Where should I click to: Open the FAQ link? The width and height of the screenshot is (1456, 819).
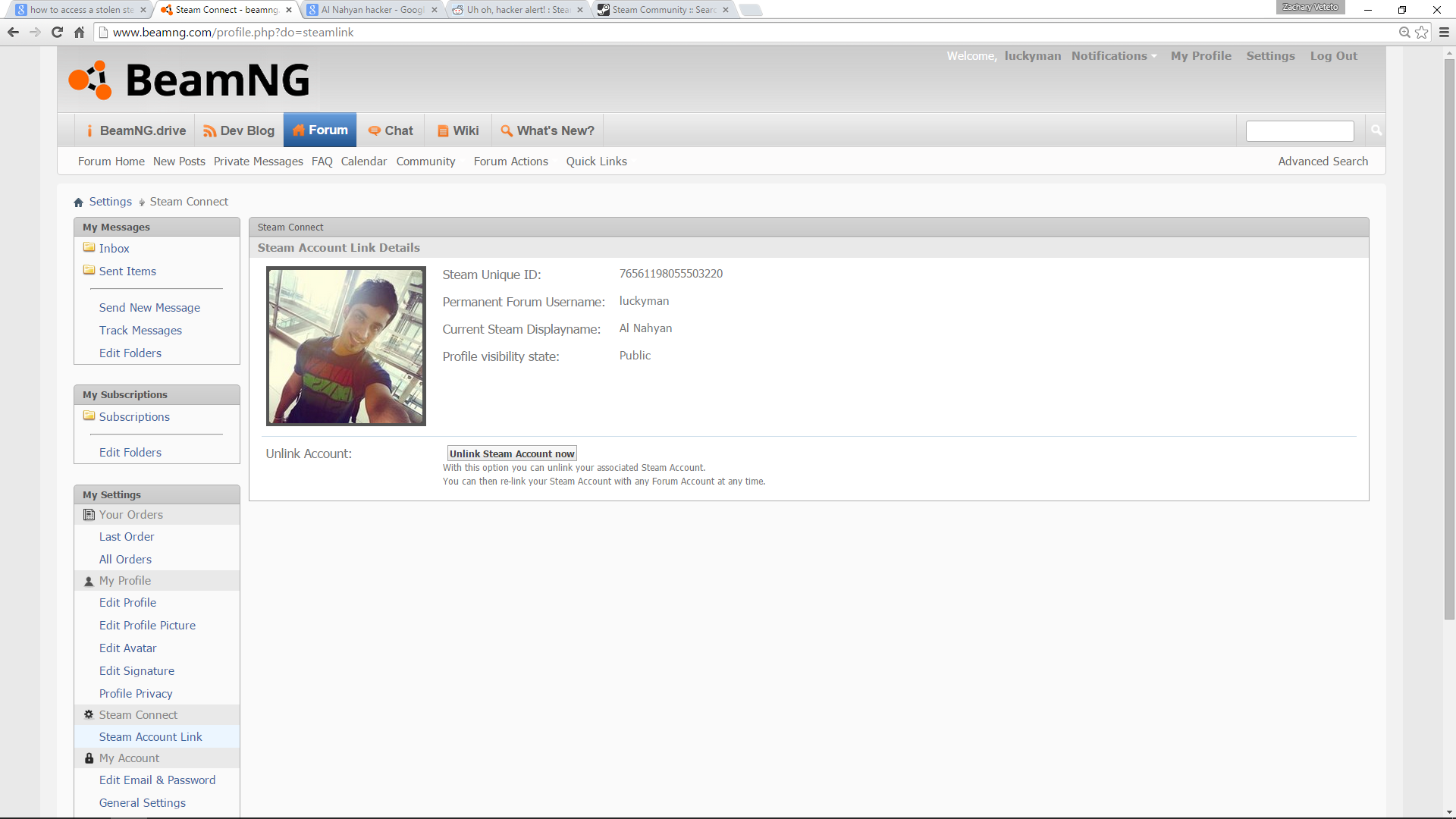[322, 162]
